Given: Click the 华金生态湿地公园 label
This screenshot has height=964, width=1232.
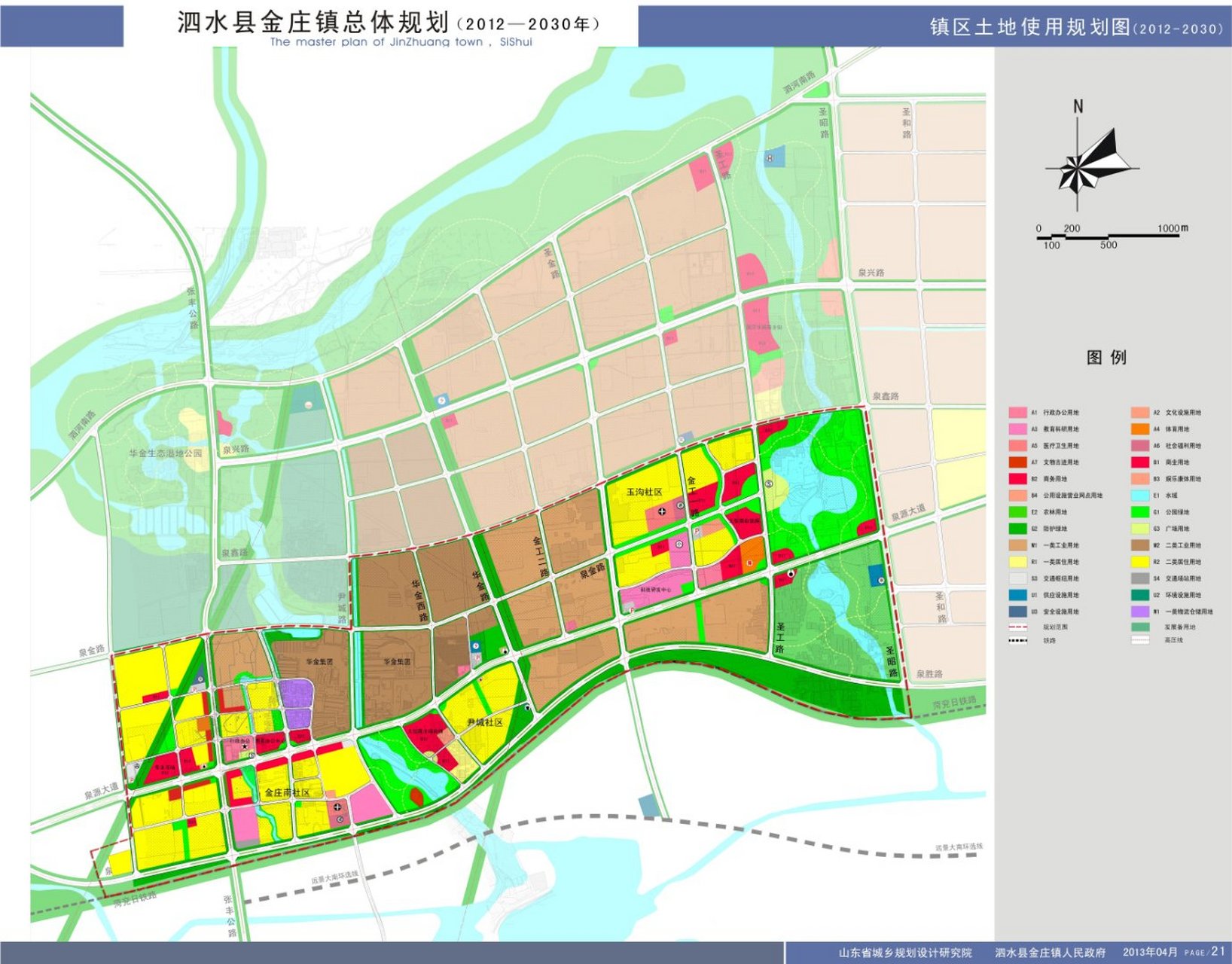Looking at the screenshot, I should [166, 453].
